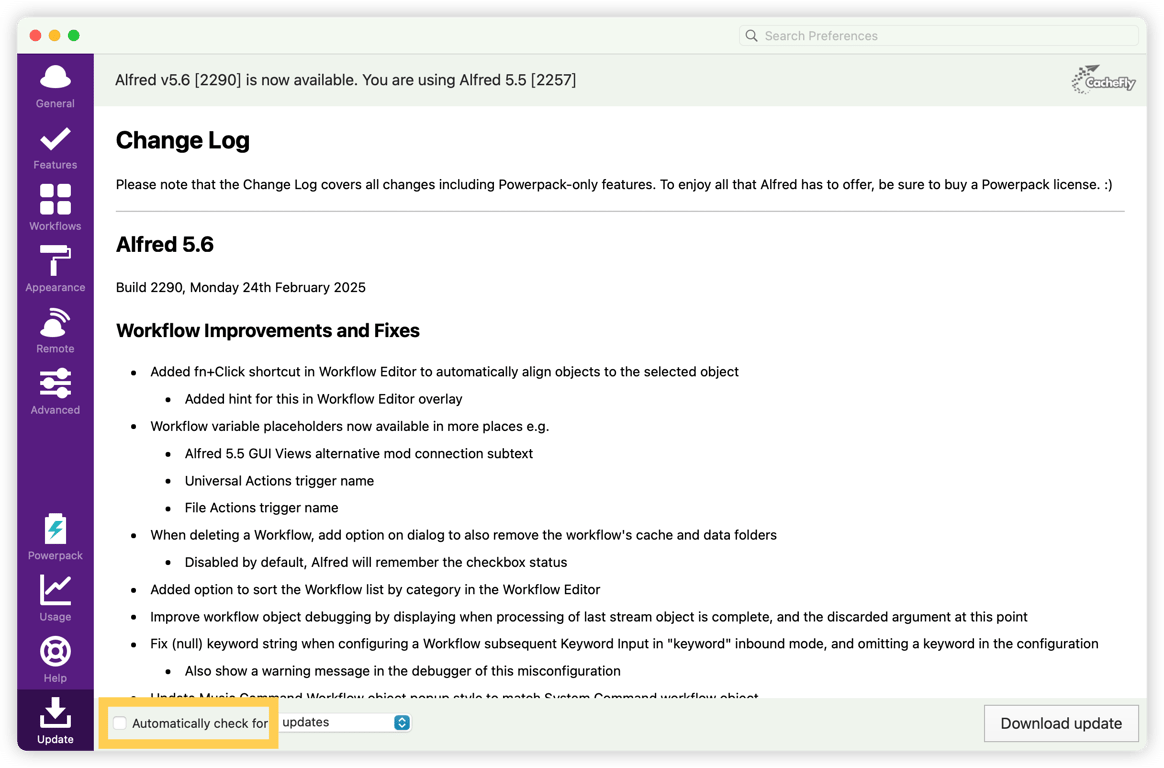This screenshot has height=768, width=1164.
Task: Enable Automatically check for updates checkbox
Action: [x=120, y=723]
